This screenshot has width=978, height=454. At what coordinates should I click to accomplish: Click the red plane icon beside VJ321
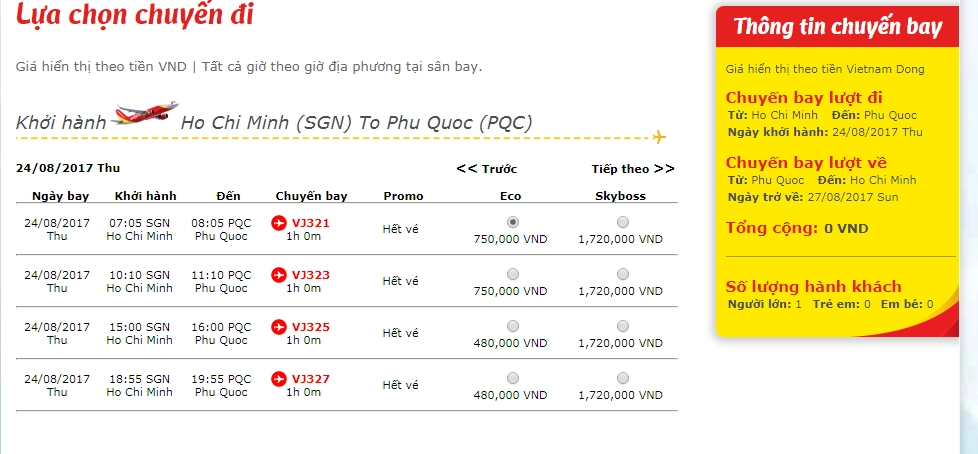point(279,223)
